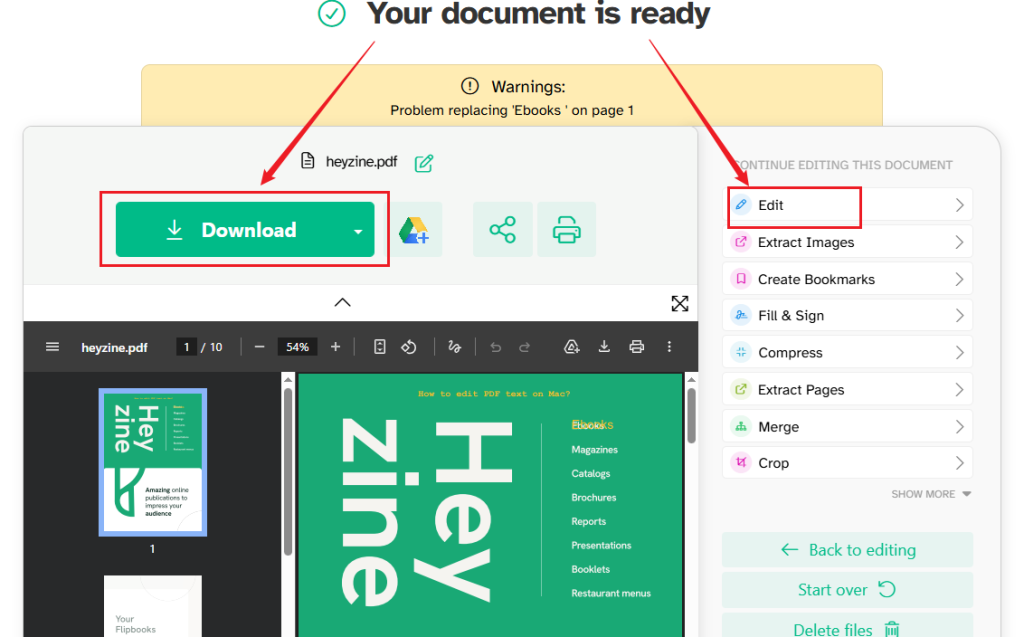Click the fit to page icon
Viewport: 1024px width, 637px height.
379,347
